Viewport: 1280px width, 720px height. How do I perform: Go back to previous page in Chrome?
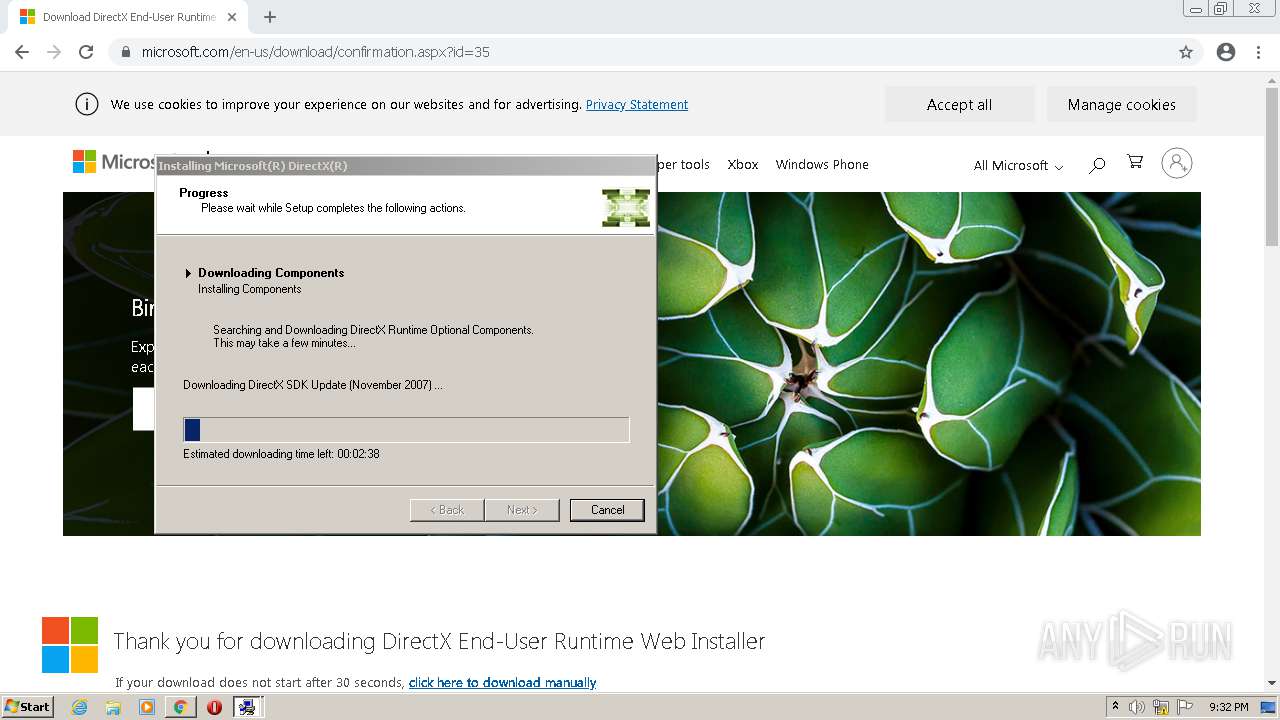pos(22,52)
